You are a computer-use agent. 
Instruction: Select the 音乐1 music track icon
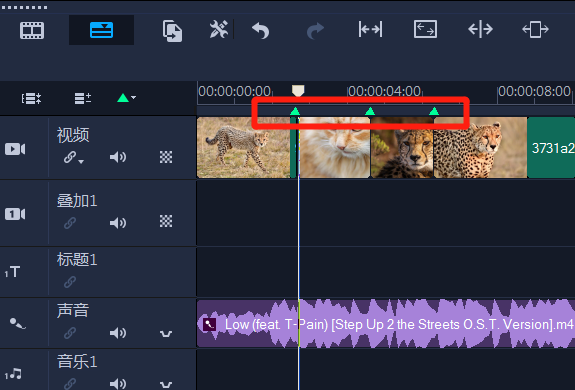point(13,374)
